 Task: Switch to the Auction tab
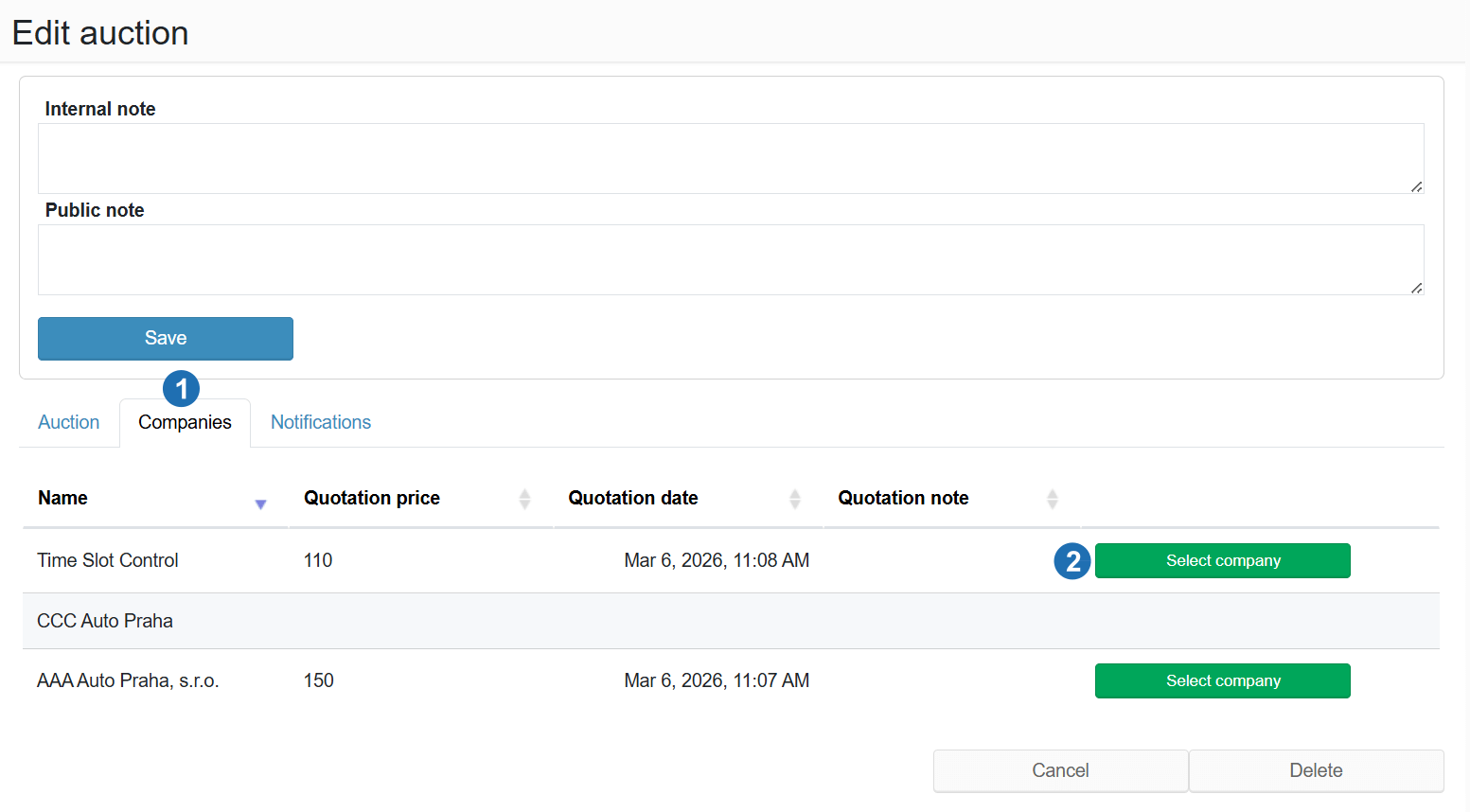tap(68, 422)
